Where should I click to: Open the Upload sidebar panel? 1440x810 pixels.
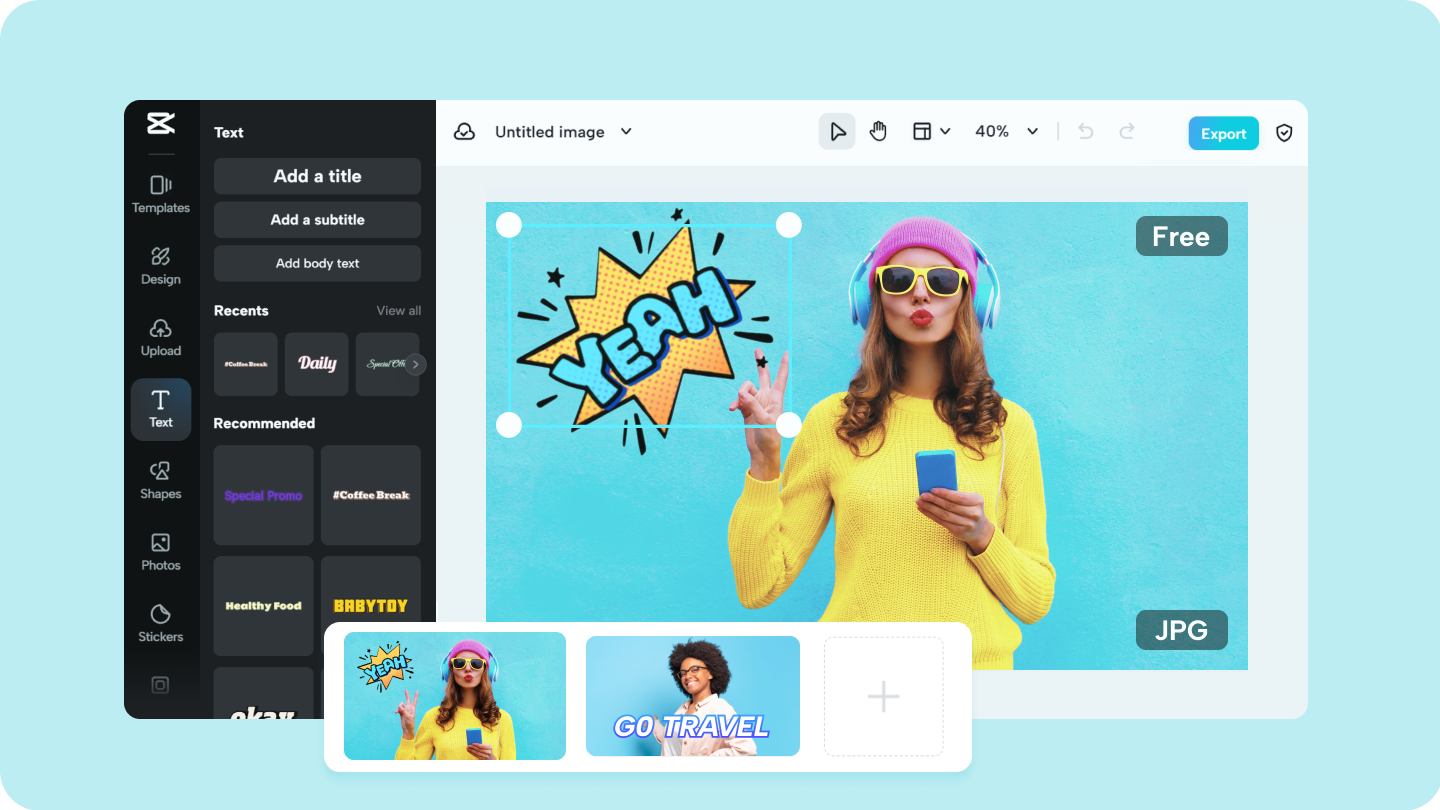coord(161,338)
